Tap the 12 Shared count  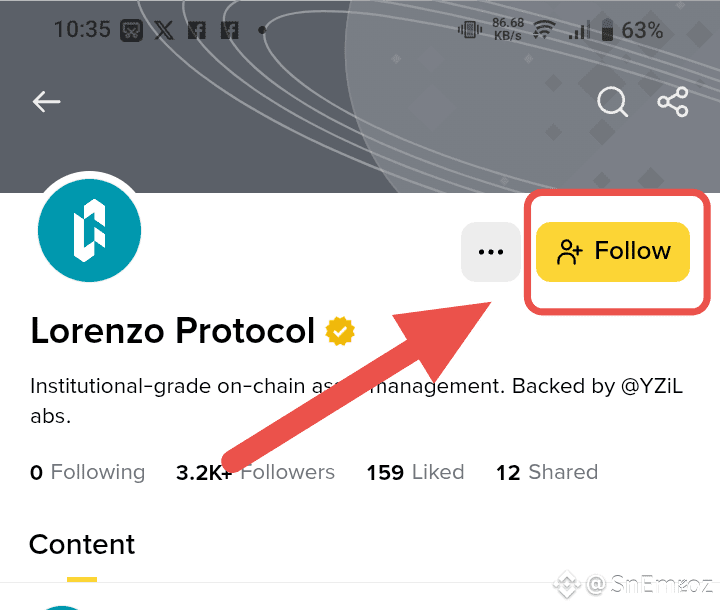[546, 472]
